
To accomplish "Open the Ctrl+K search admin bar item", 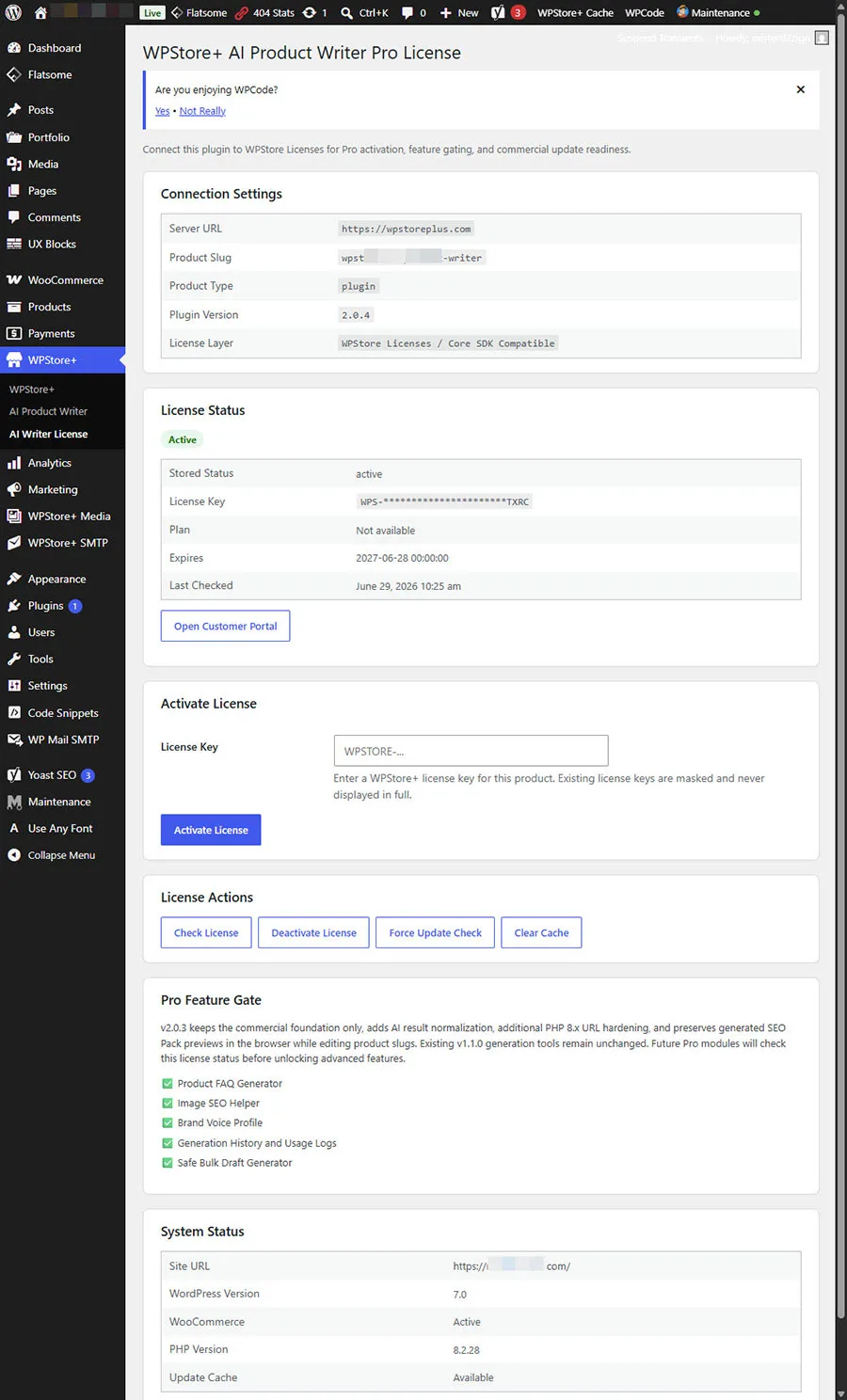I will pos(364,13).
